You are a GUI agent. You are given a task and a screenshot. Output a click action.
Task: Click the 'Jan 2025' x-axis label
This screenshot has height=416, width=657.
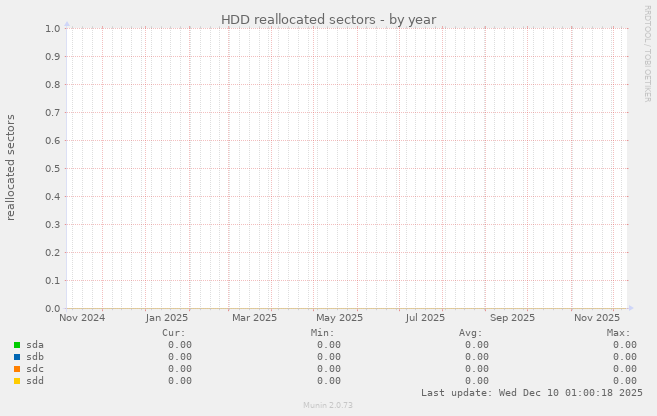pyautogui.click(x=167, y=318)
